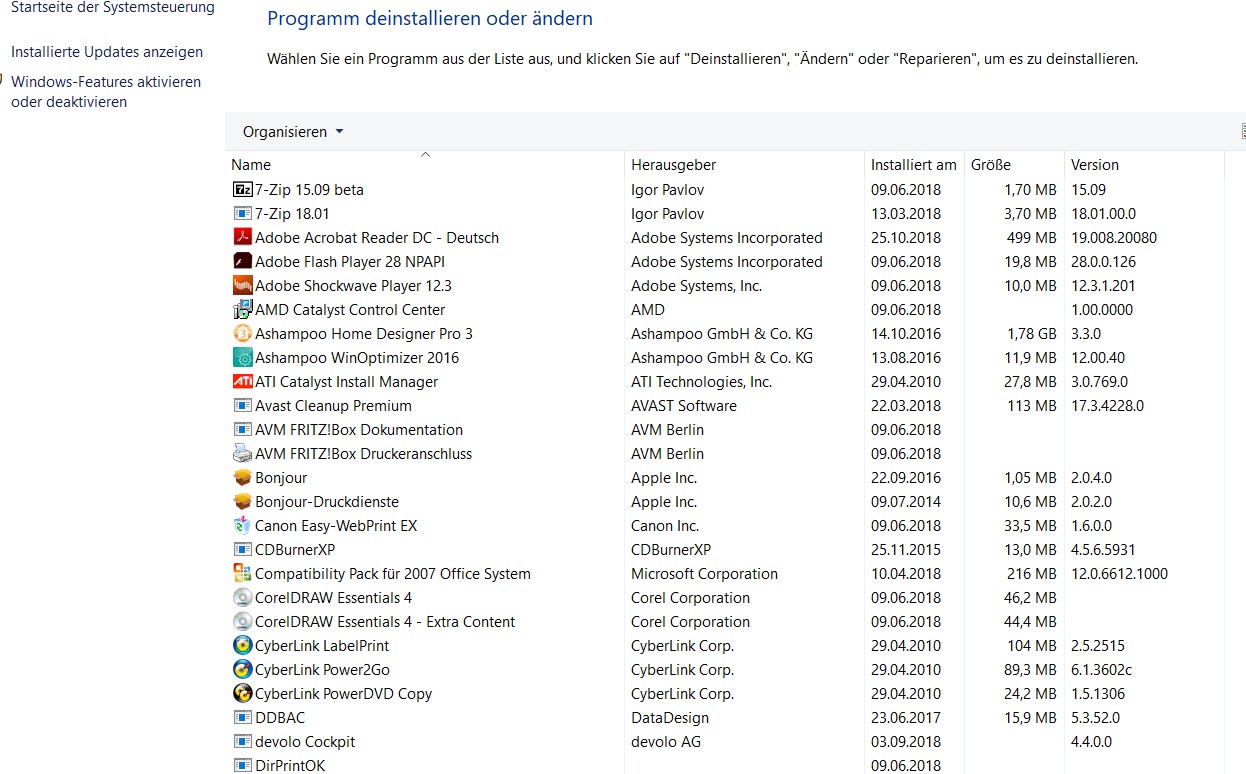Click version value 17.3.4228.0
1246x774 pixels.
1107,405
